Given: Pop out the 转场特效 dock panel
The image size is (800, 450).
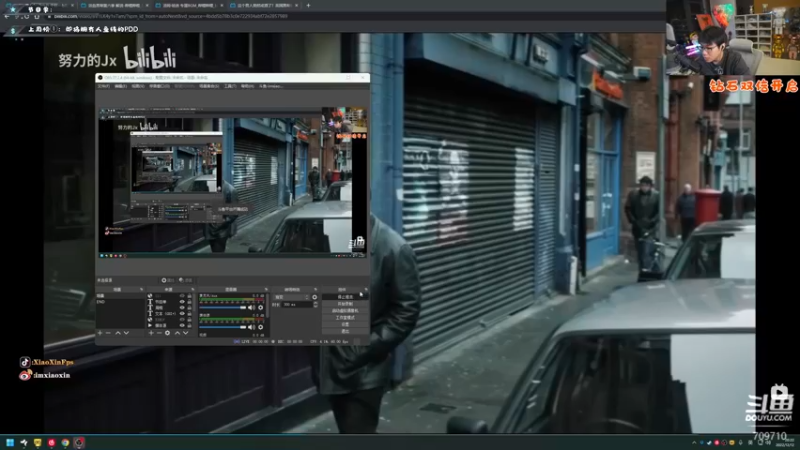Looking at the screenshot, I should pyautogui.click(x=315, y=289).
